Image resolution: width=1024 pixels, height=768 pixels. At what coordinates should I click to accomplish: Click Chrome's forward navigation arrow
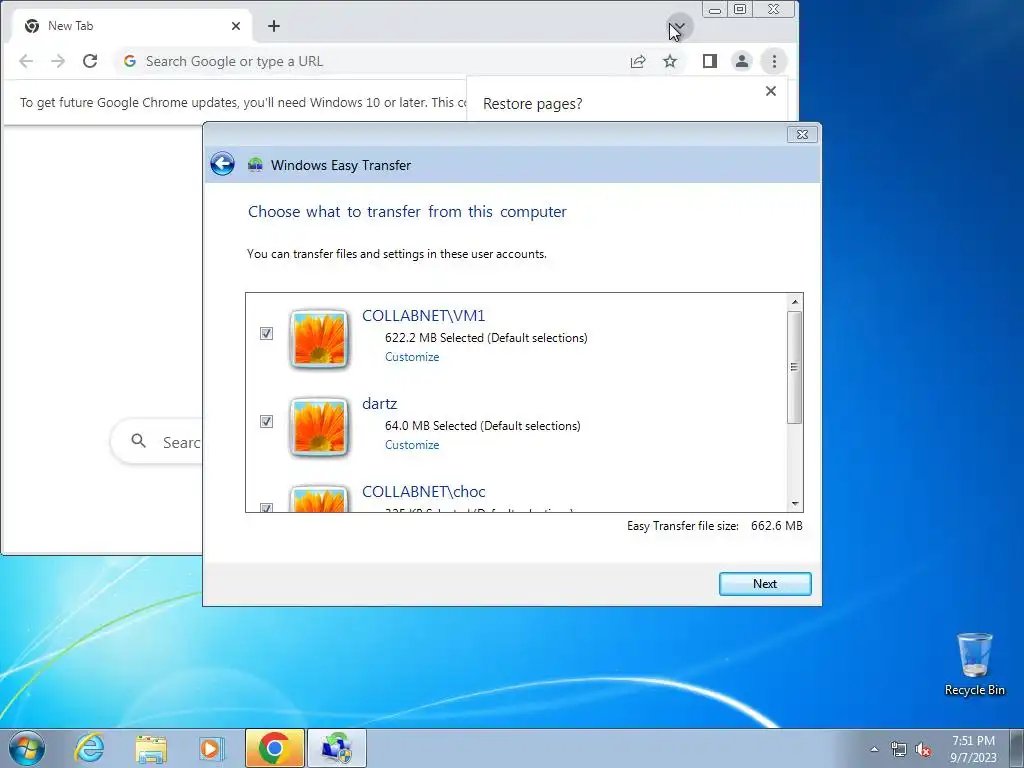tap(58, 61)
